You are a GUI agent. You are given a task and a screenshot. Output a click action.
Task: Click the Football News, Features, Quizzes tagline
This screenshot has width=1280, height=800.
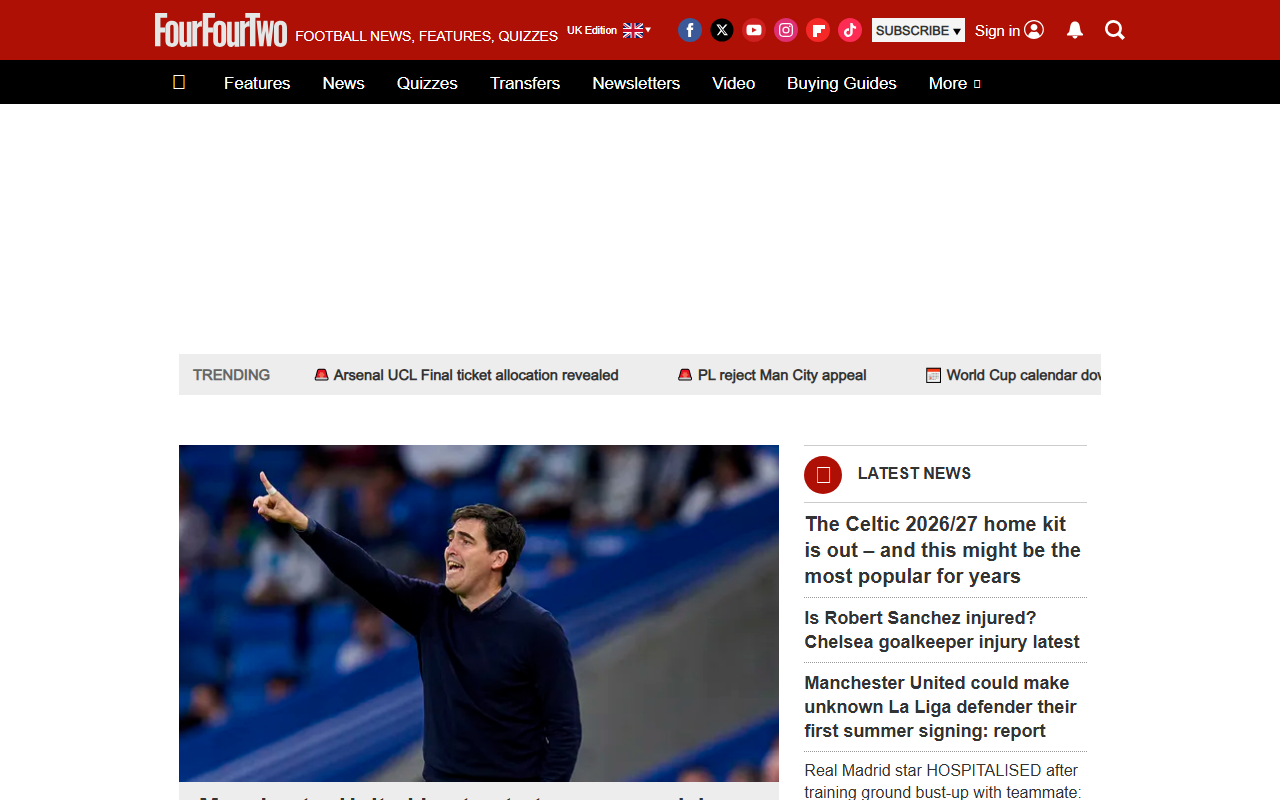click(427, 36)
